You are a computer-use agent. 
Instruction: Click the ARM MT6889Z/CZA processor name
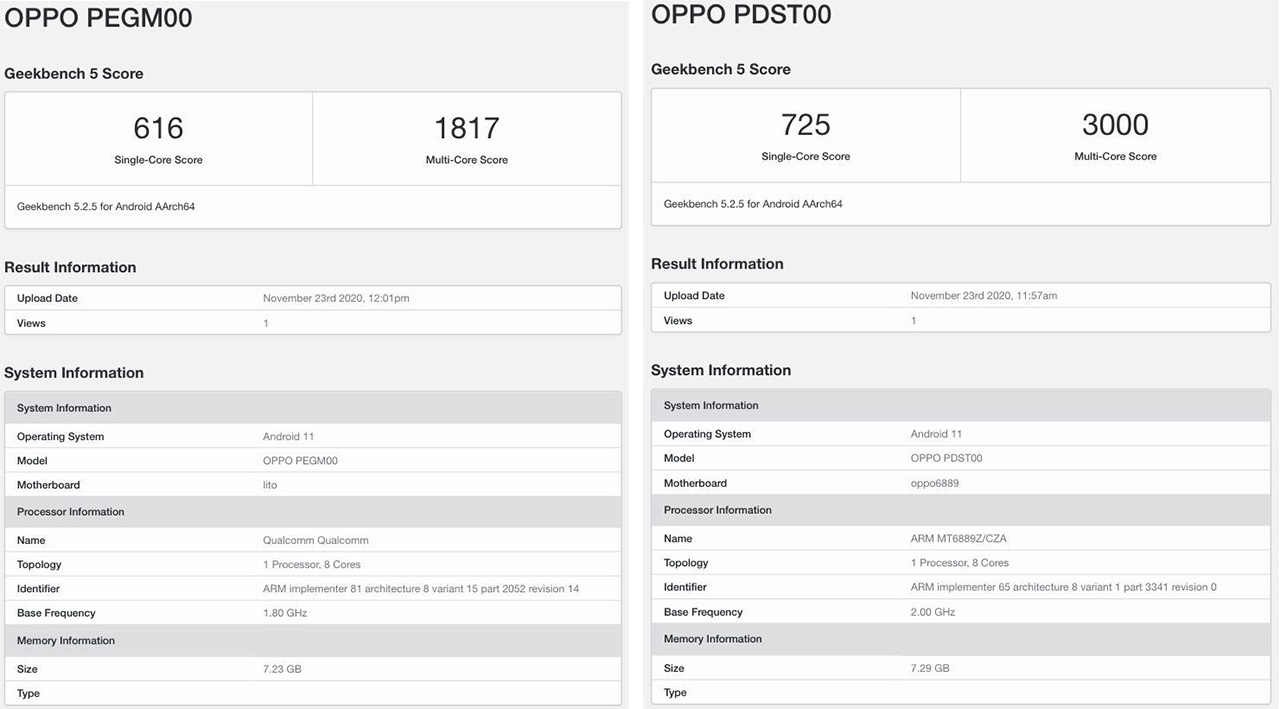click(959, 538)
